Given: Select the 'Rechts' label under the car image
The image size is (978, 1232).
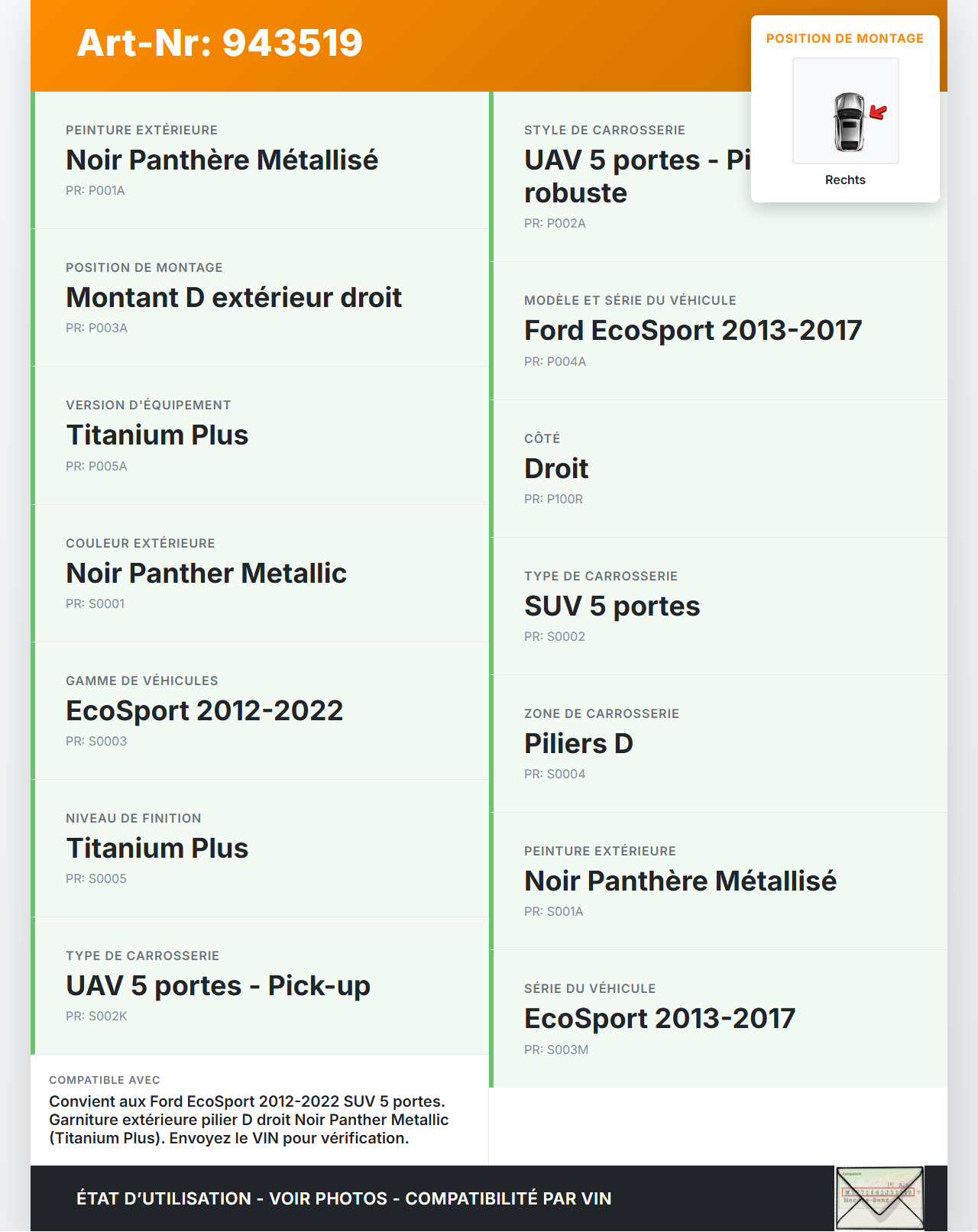Looking at the screenshot, I should coord(845,180).
